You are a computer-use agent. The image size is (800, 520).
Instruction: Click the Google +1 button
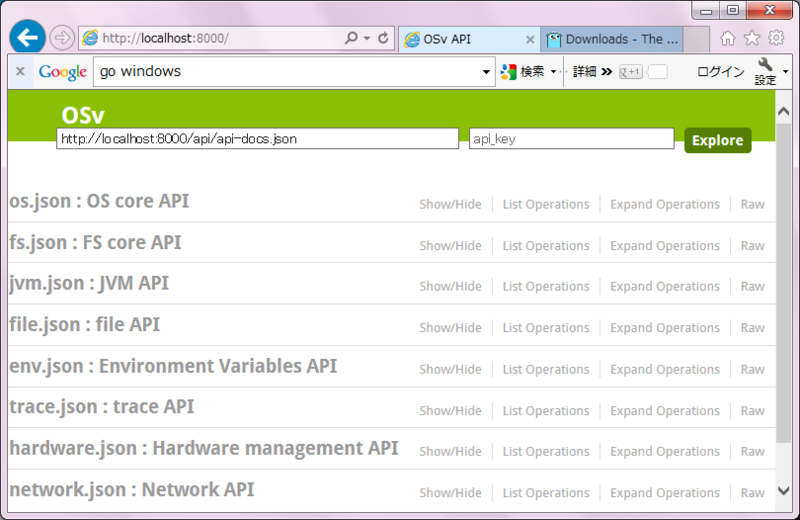tap(631, 72)
